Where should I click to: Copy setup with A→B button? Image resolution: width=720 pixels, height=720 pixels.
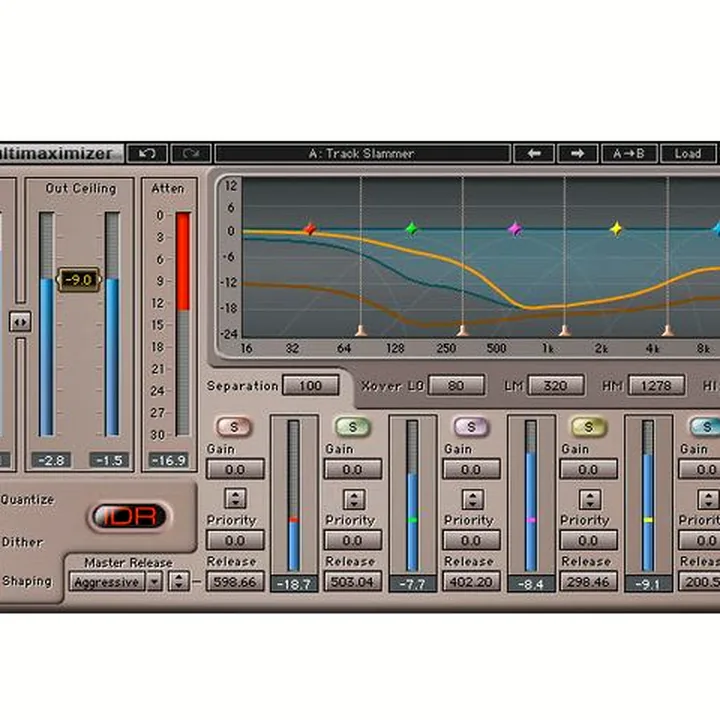(629, 153)
